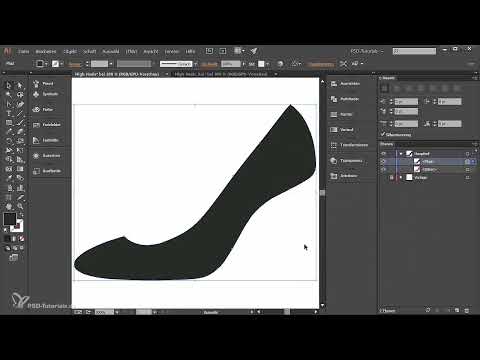The height and width of the screenshot is (360, 480).
Task: Select the Type (T) tool
Action: [x=9, y=114]
